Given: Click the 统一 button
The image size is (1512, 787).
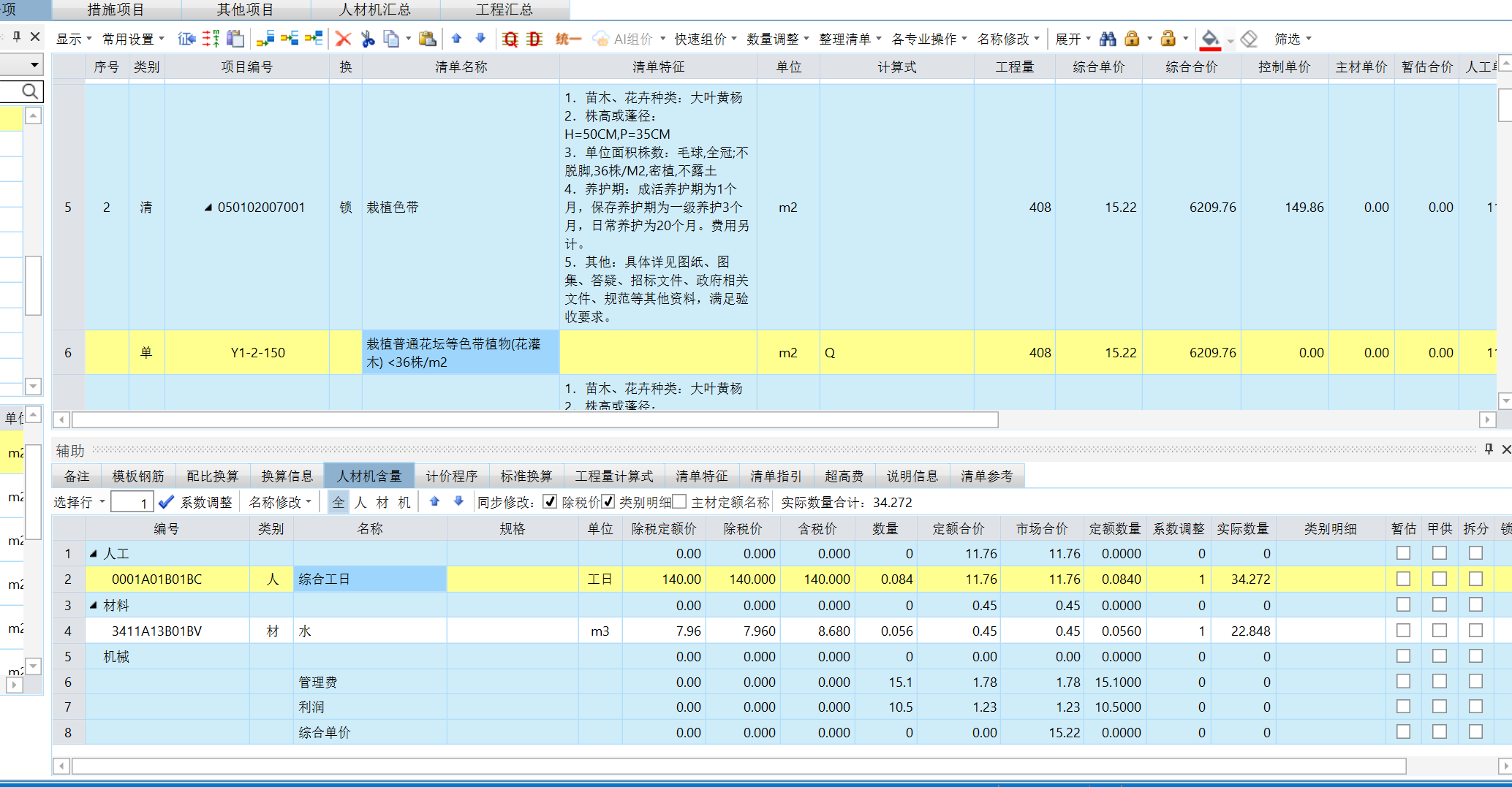Looking at the screenshot, I should click(567, 39).
